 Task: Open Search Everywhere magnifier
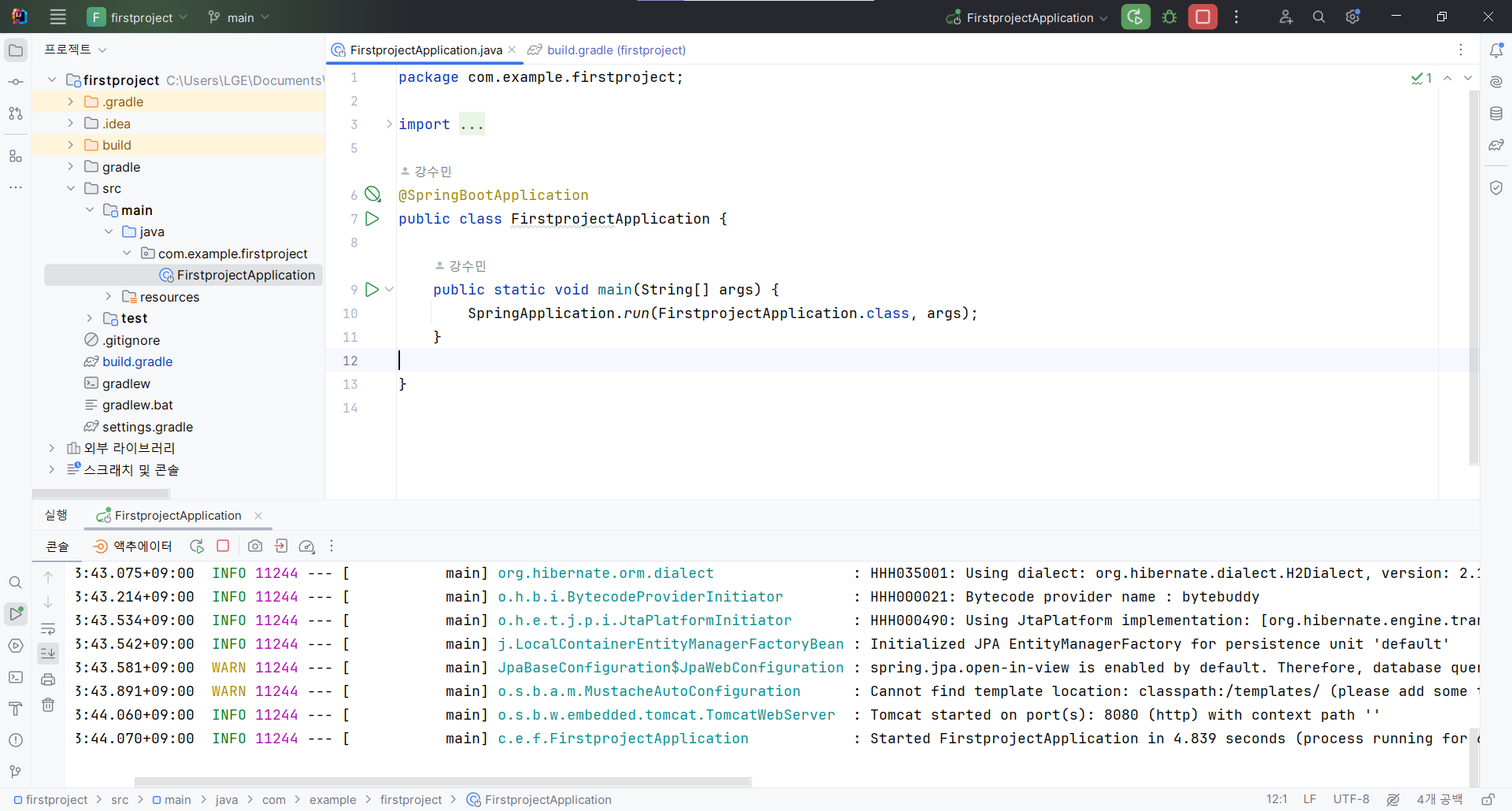pos(1319,17)
